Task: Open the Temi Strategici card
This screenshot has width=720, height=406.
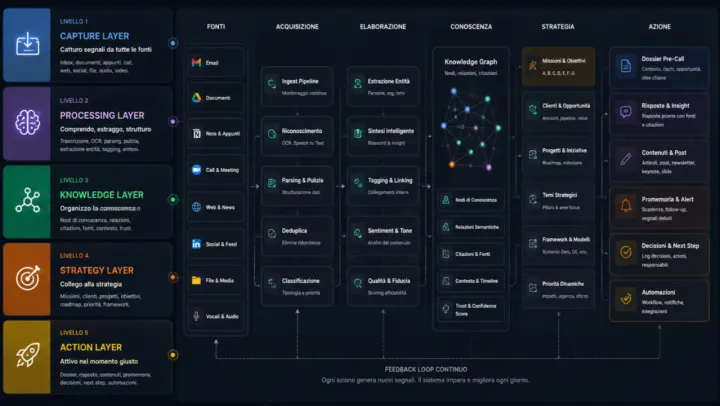Action: tap(558, 201)
